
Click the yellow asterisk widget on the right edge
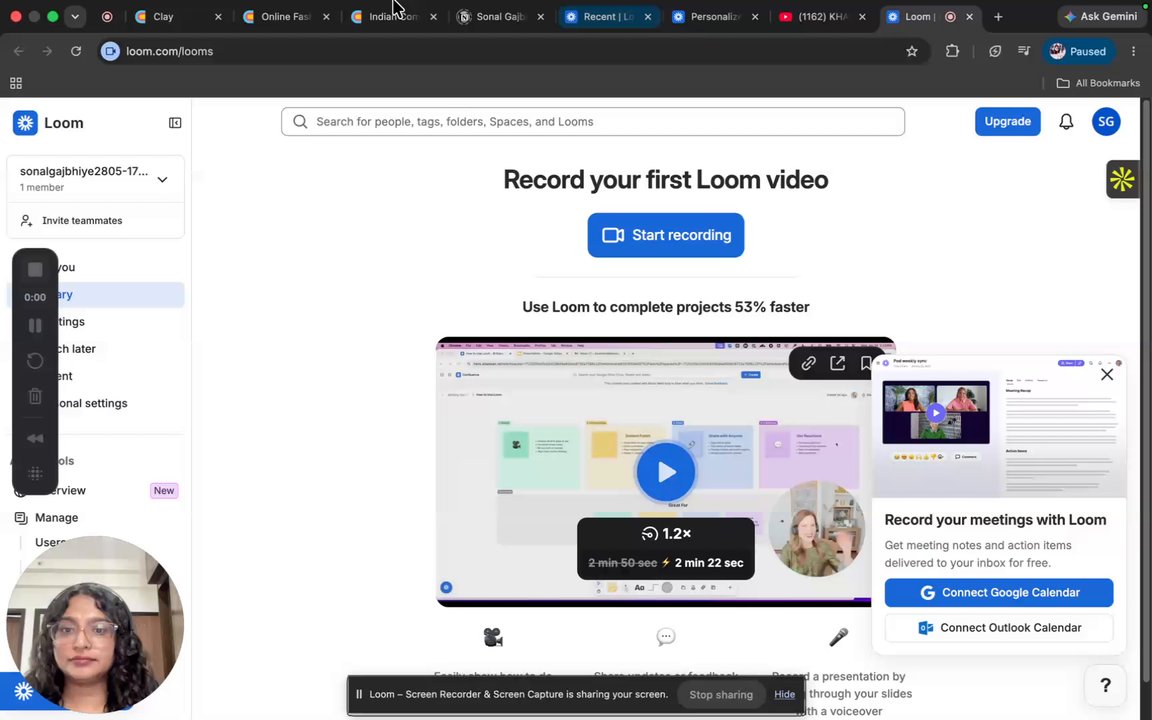1122,179
